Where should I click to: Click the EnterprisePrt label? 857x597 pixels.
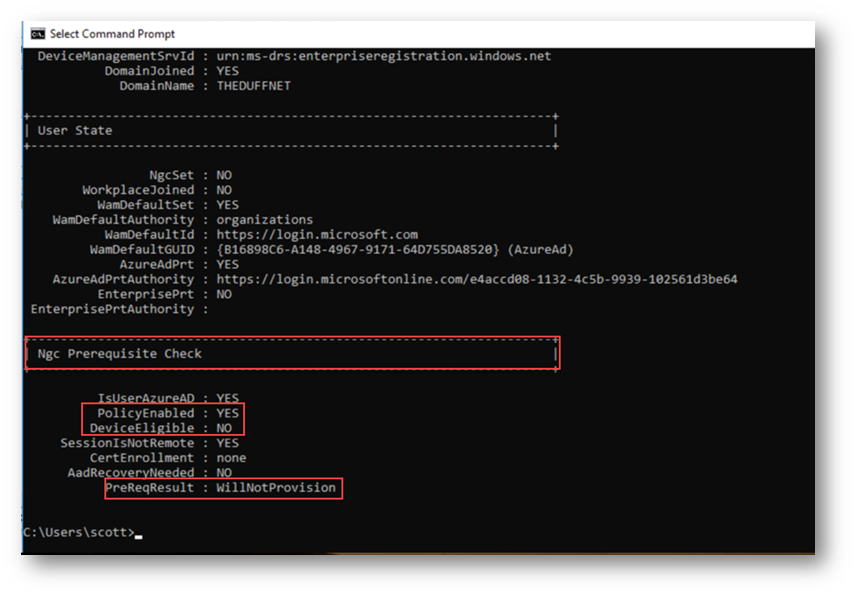click(145, 294)
